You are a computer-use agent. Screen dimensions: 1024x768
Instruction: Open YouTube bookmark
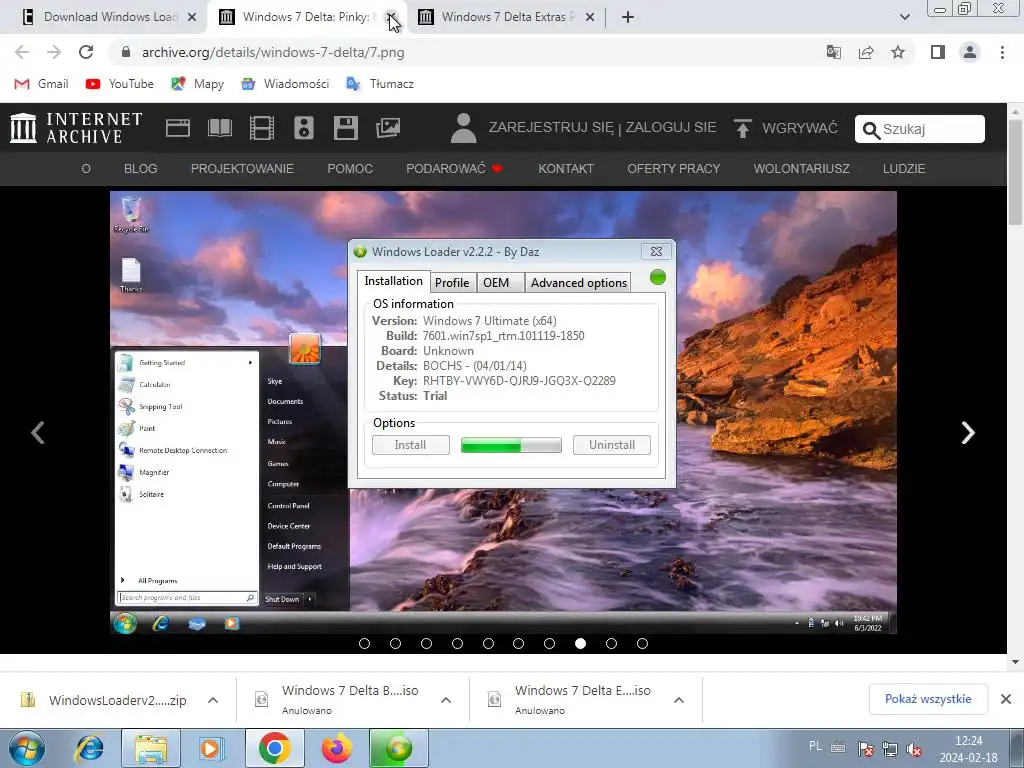(x=120, y=84)
